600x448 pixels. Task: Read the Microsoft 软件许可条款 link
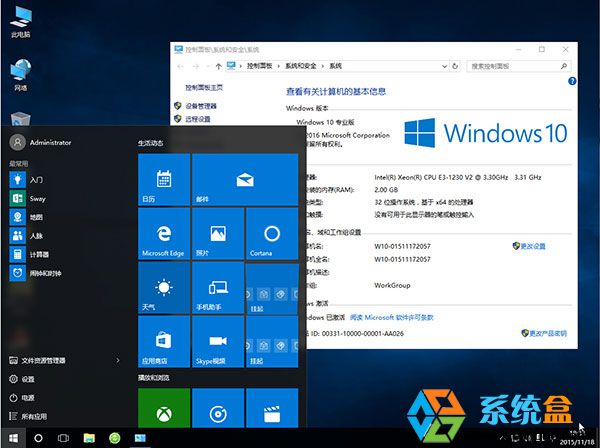tap(391, 317)
